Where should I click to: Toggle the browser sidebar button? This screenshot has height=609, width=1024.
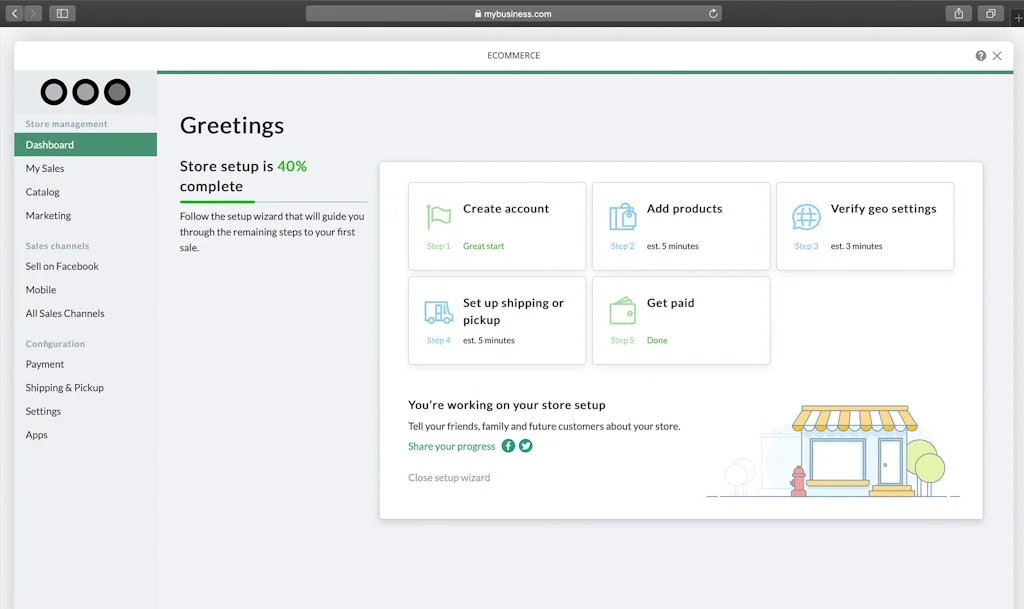pyautogui.click(x=62, y=14)
